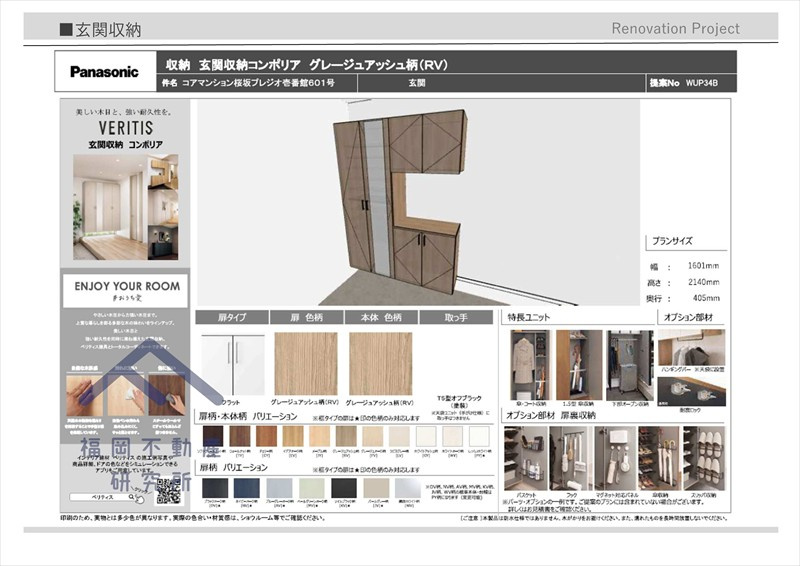Open the coat storage unit photo with trench coat
800x566 pixels.
530,365
